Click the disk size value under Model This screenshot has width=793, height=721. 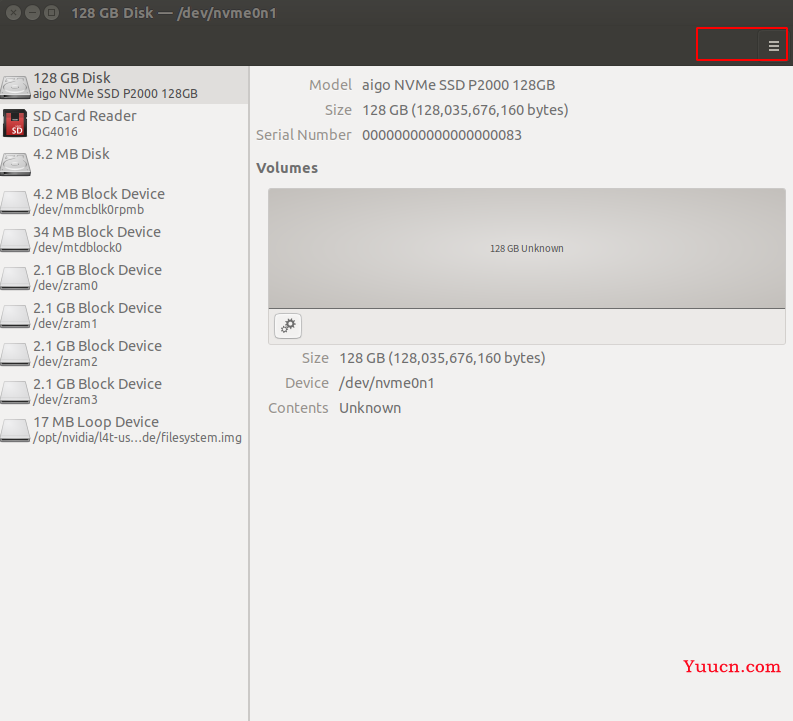(465, 110)
